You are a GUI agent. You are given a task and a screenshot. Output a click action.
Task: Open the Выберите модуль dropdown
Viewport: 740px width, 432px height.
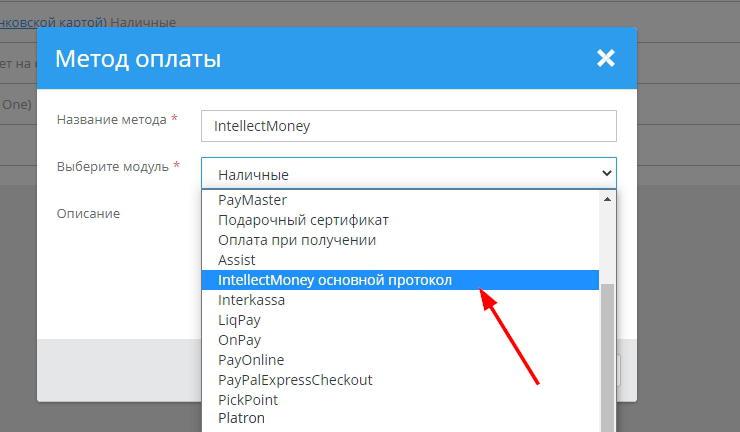pyautogui.click(x=408, y=174)
